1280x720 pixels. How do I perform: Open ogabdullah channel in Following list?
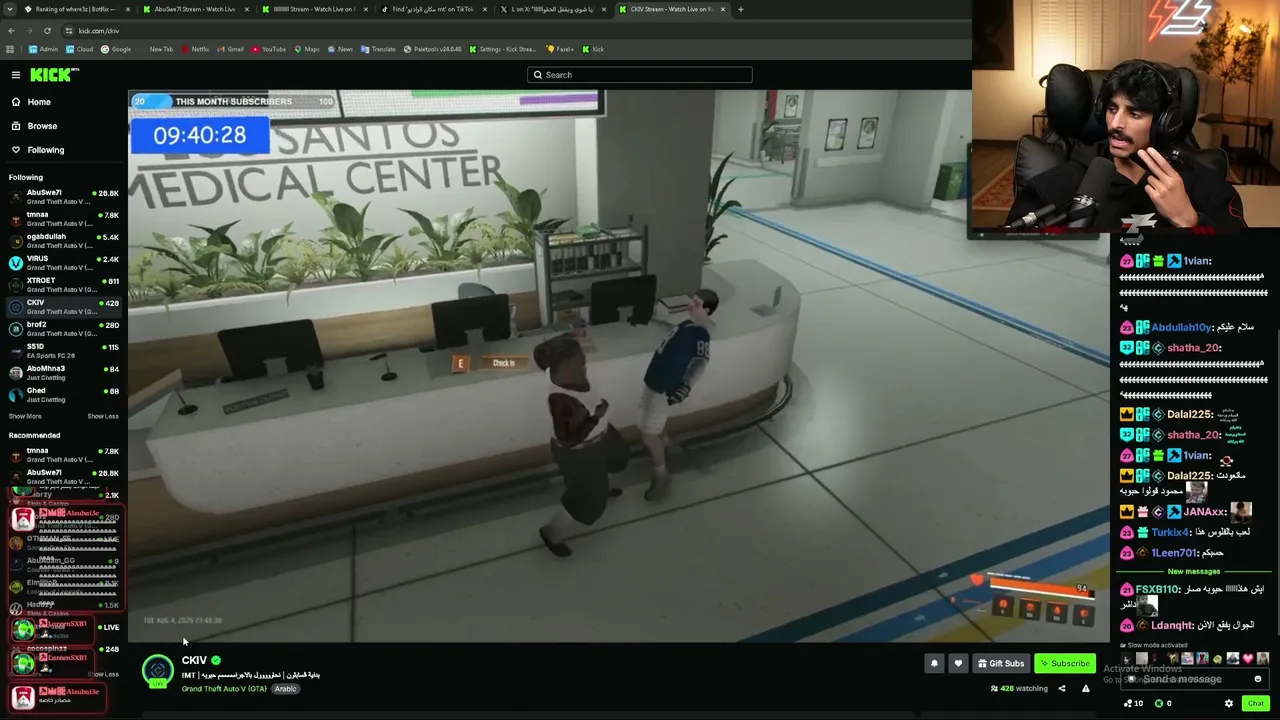pyautogui.click(x=64, y=241)
